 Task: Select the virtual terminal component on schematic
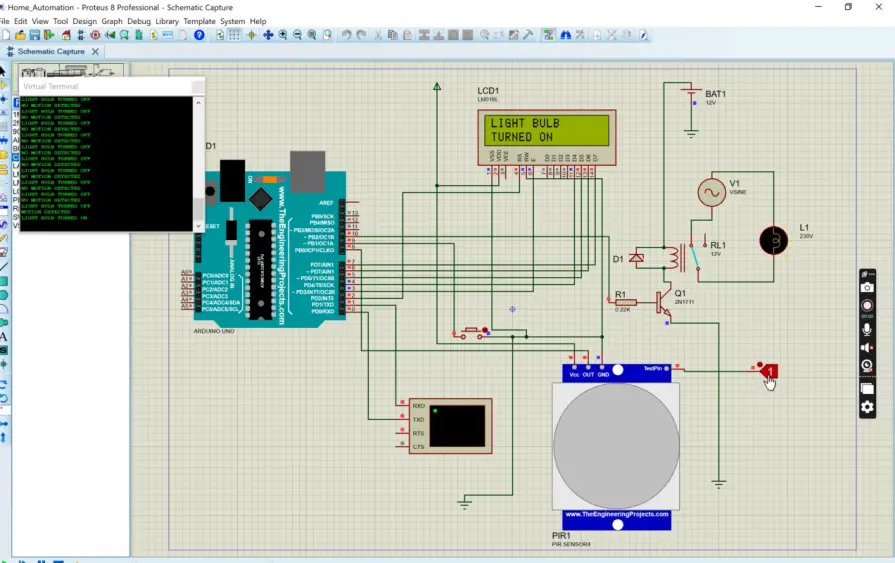[x=450, y=426]
